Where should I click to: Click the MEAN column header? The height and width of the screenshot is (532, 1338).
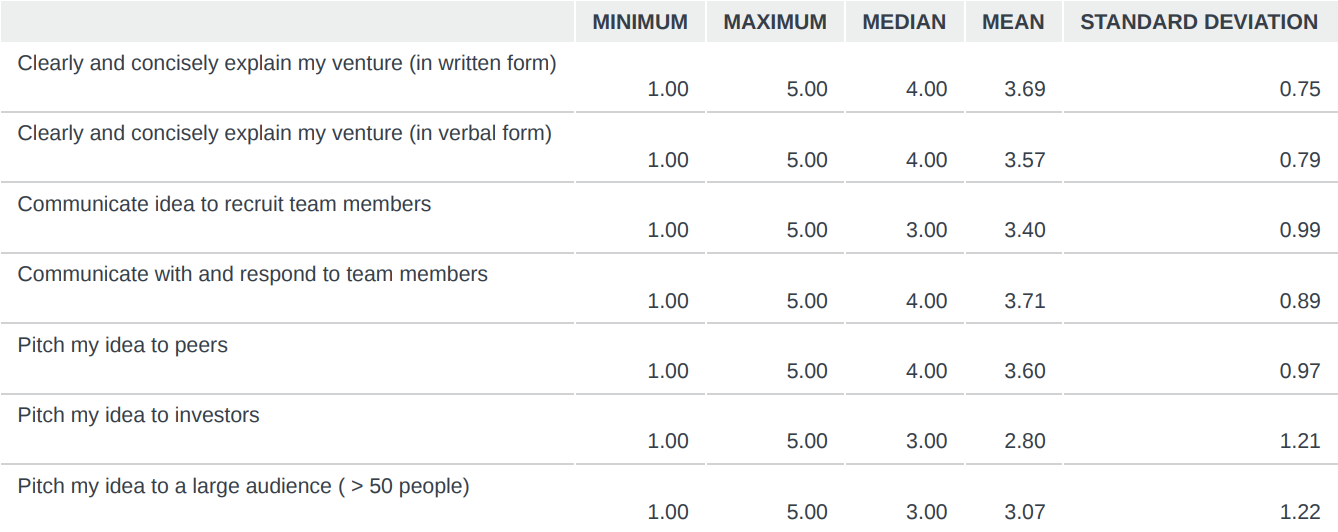1013,22
